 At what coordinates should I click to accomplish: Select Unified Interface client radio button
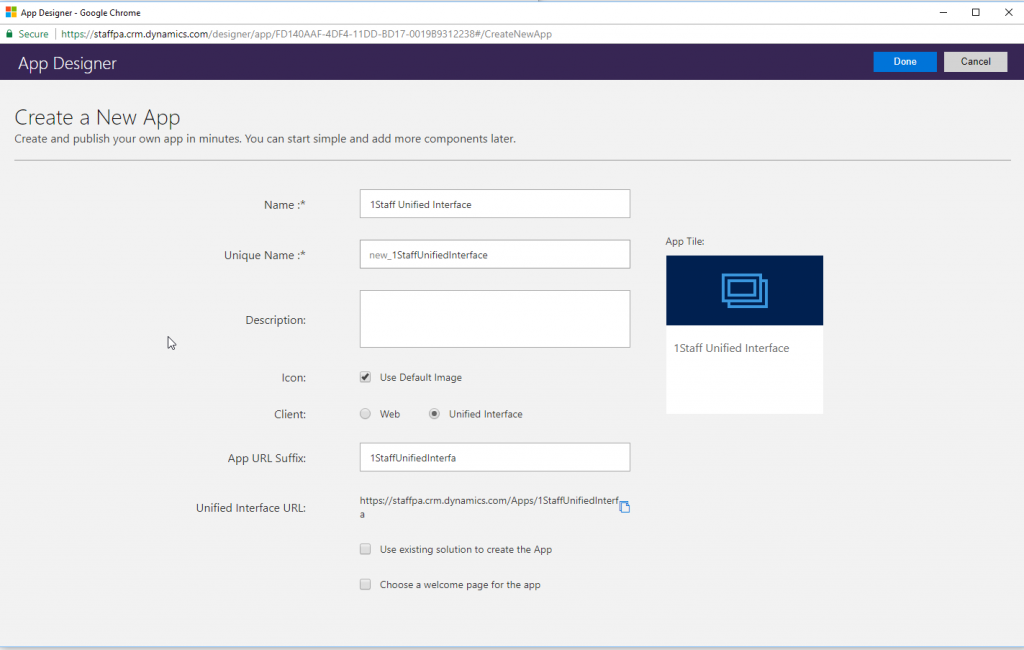click(x=434, y=414)
